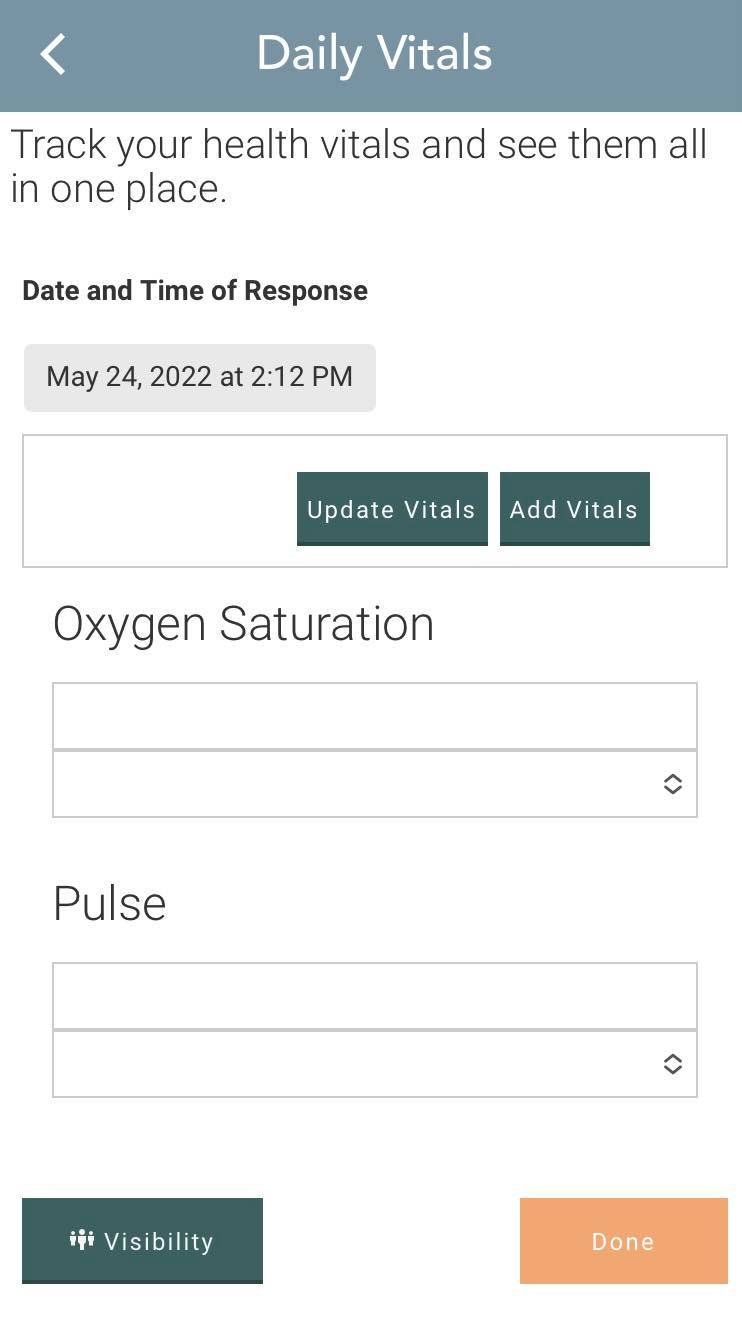The image size is (742, 1320).
Task: Open the Visibility settings
Action: tap(142, 1241)
